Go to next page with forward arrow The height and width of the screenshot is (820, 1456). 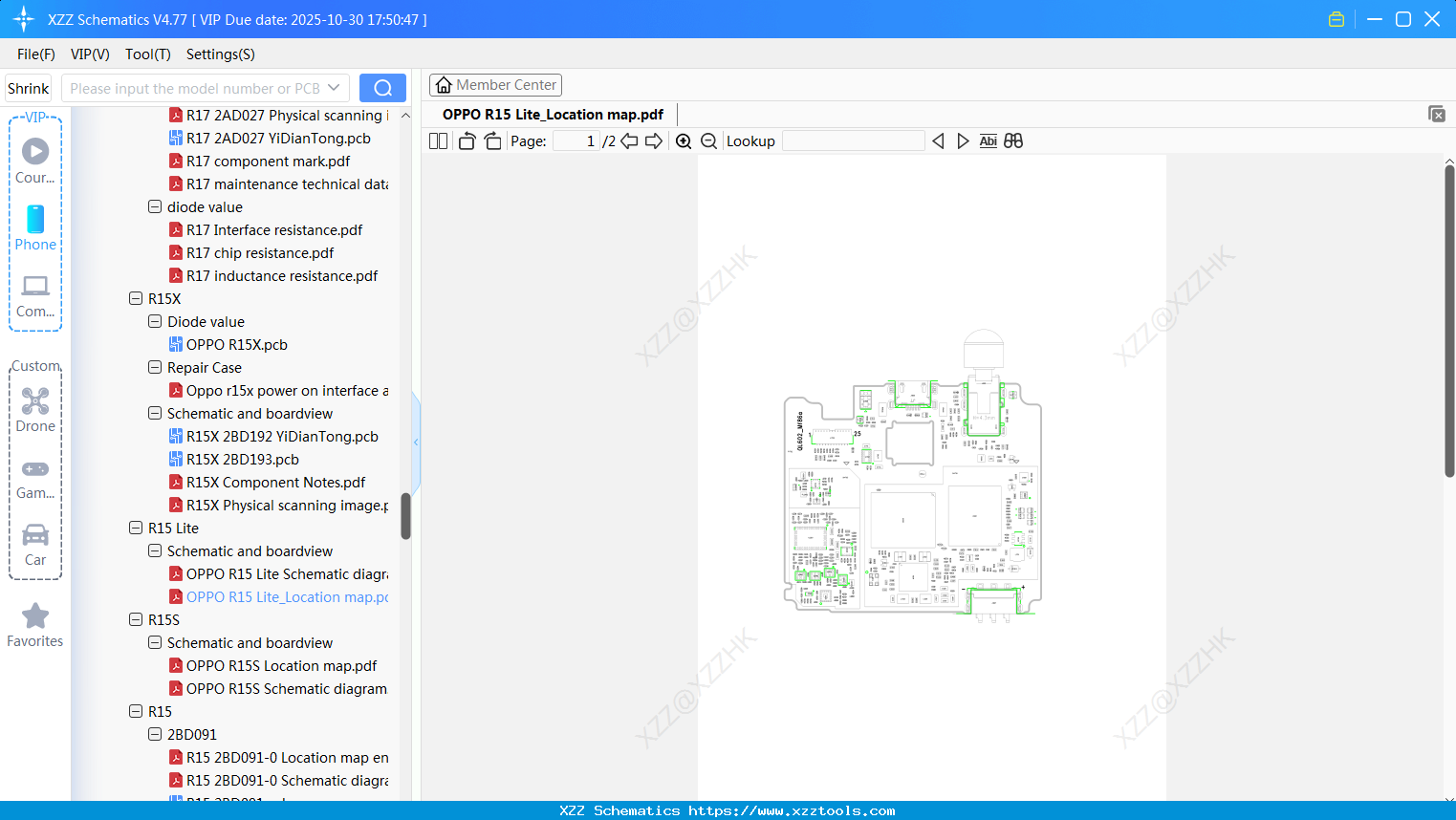coord(654,140)
